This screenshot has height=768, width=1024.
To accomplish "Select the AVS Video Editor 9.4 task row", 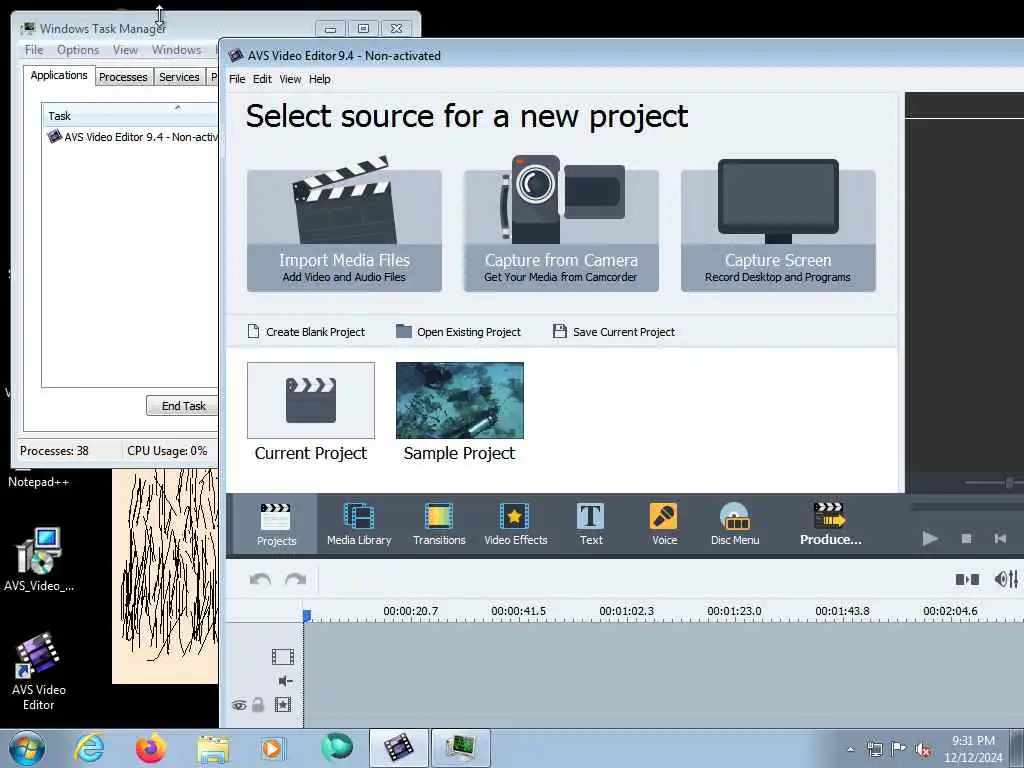I will point(132,137).
